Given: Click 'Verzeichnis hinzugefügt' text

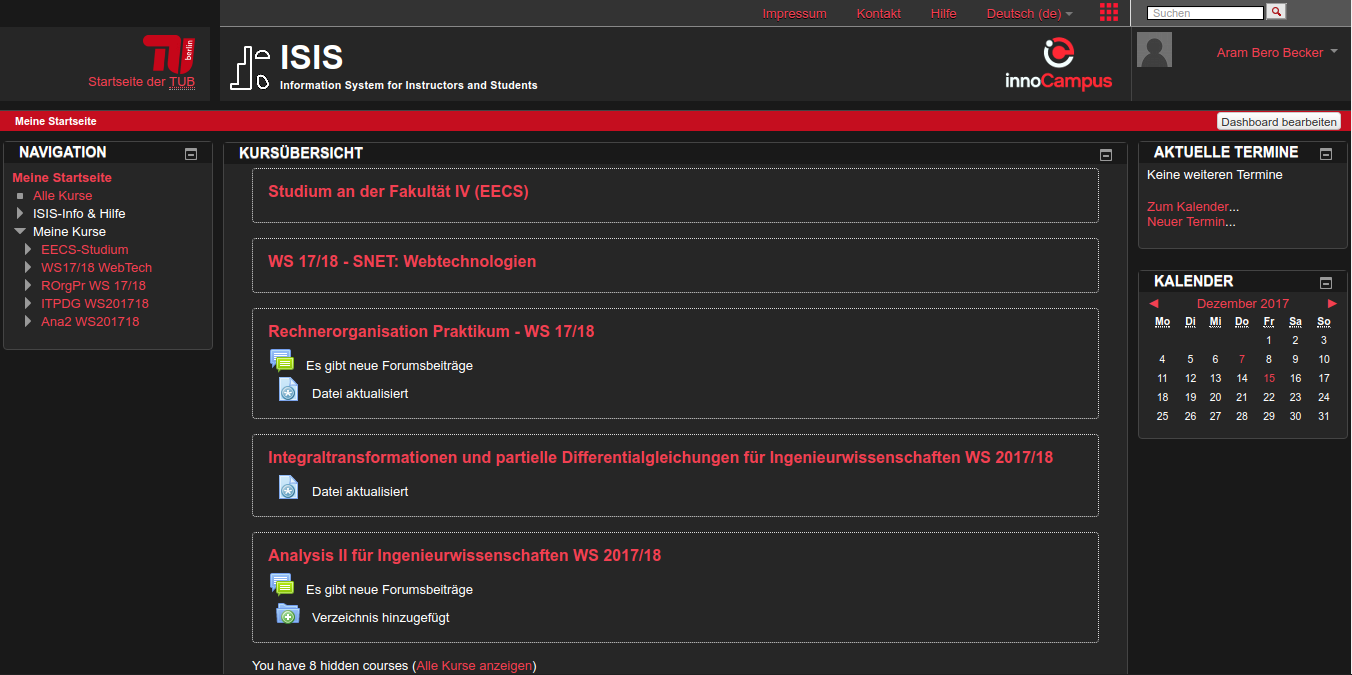Looking at the screenshot, I should (x=381, y=617).
